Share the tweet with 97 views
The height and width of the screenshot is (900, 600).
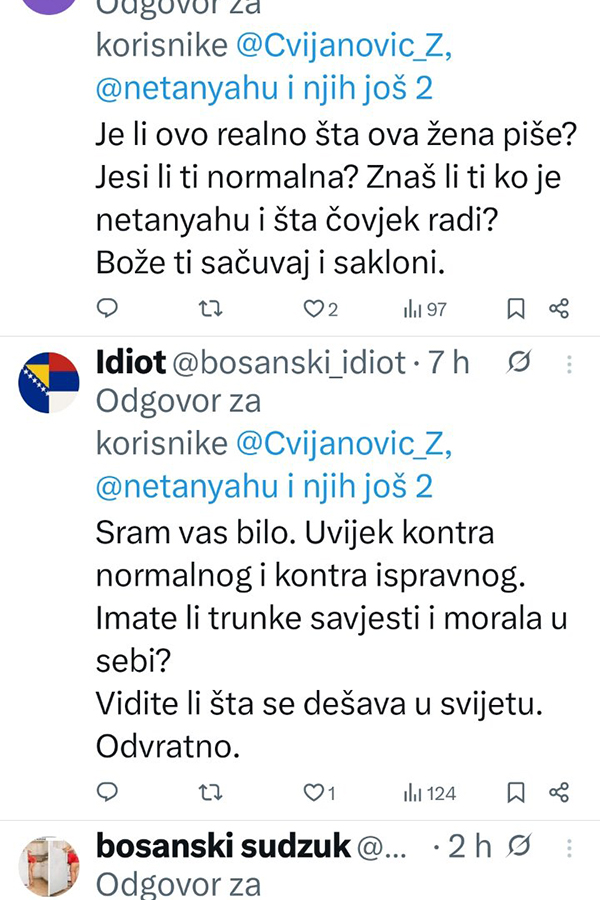pos(559,309)
